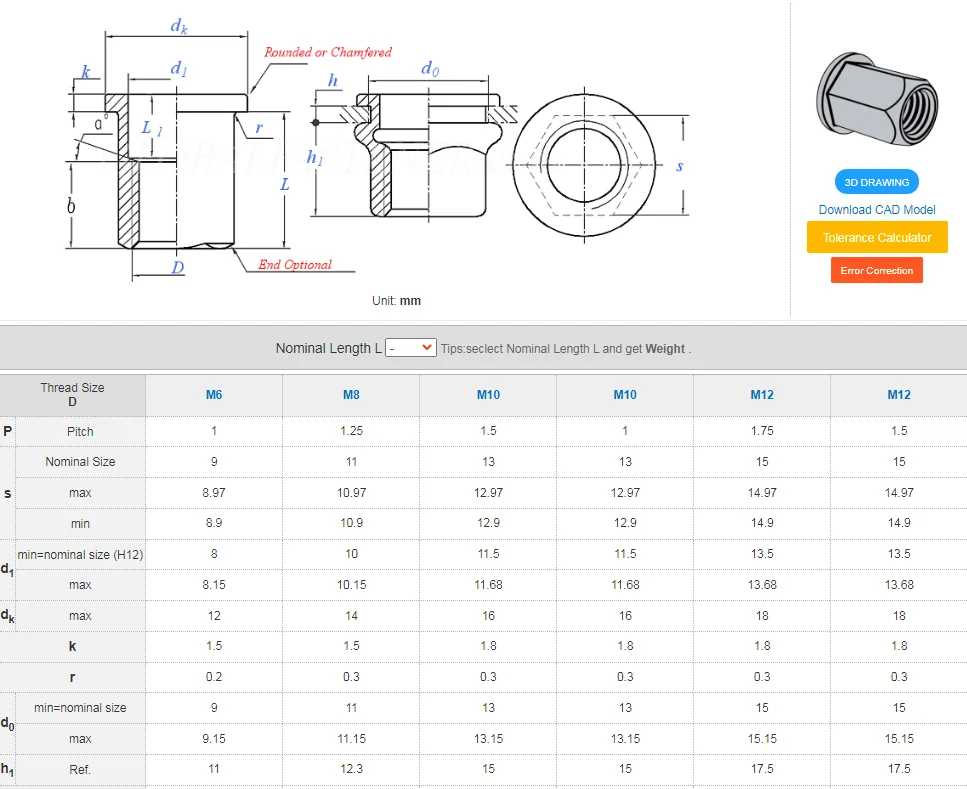This screenshot has width=967, height=789.
Task: Select the M6 column header
Action: tap(213, 395)
